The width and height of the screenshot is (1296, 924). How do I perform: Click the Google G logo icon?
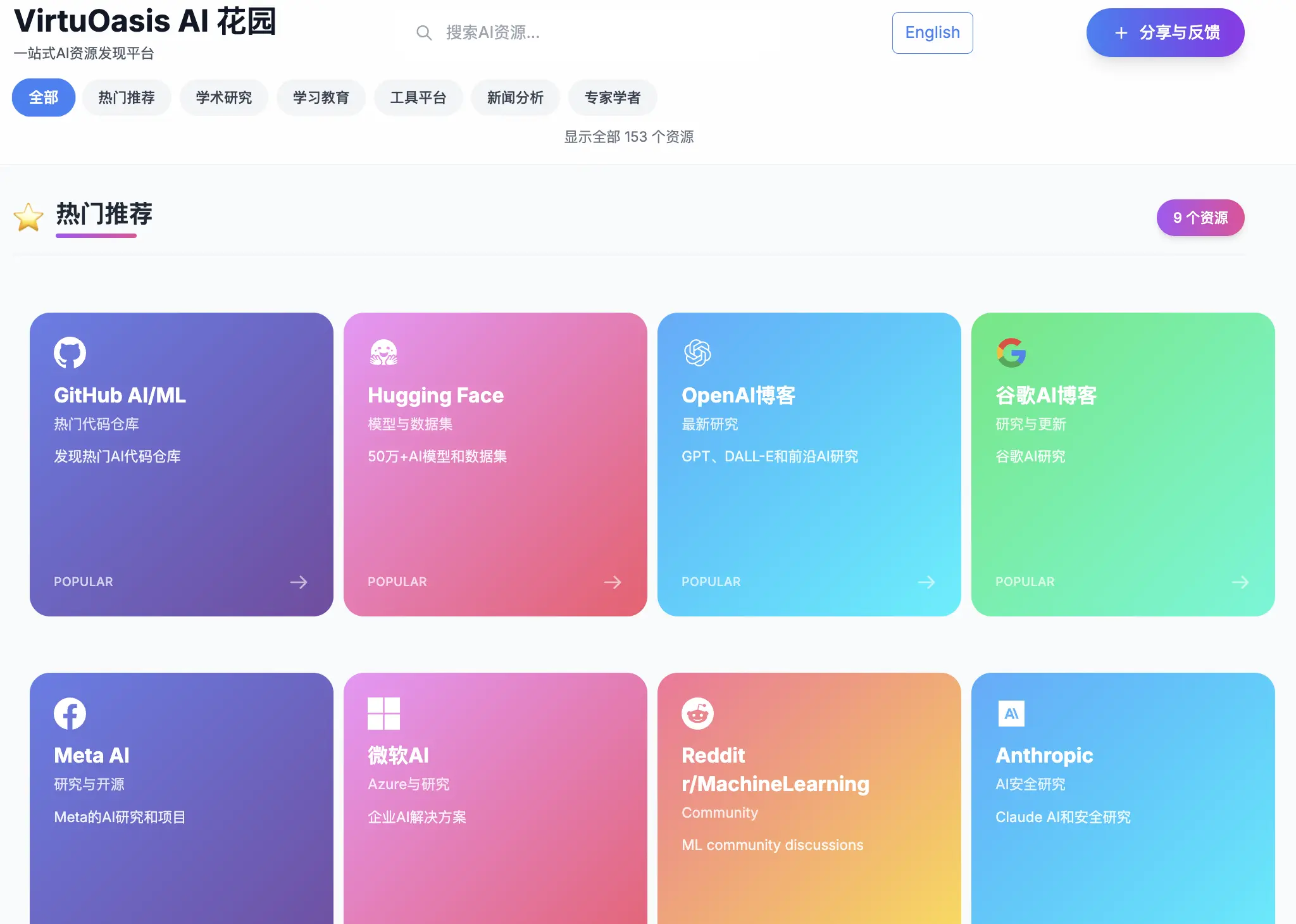(1011, 353)
